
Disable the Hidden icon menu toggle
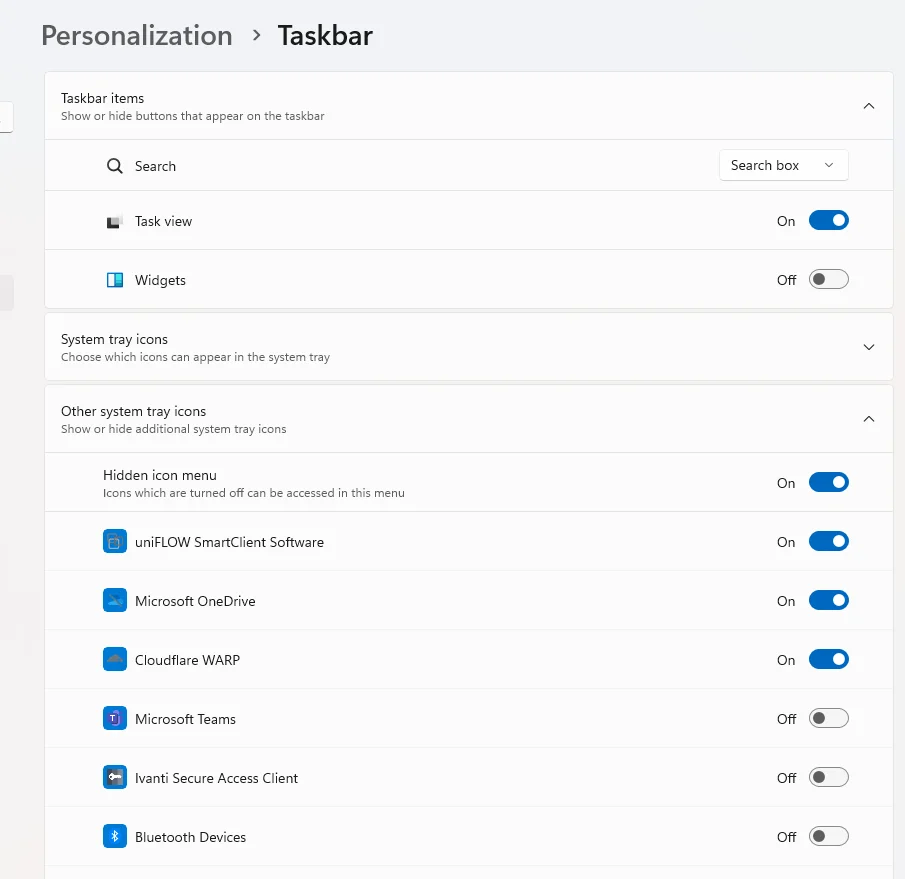pyautogui.click(x=828, y=483)
